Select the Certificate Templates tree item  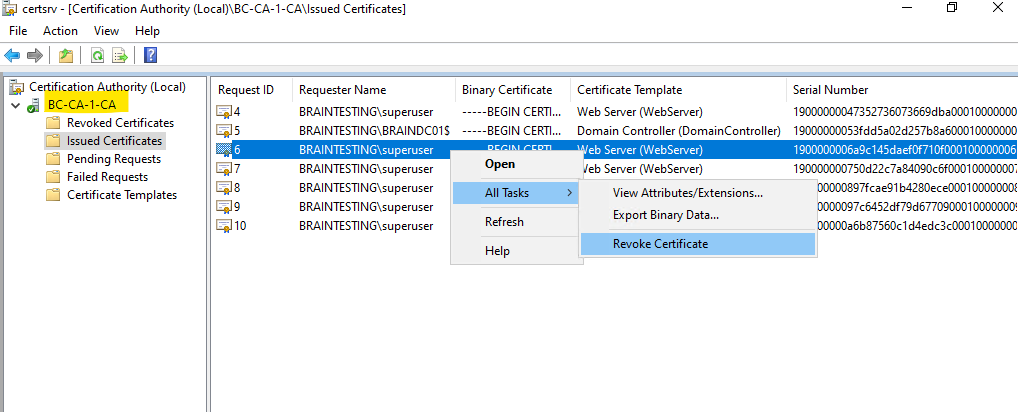[x=121, y=195]
